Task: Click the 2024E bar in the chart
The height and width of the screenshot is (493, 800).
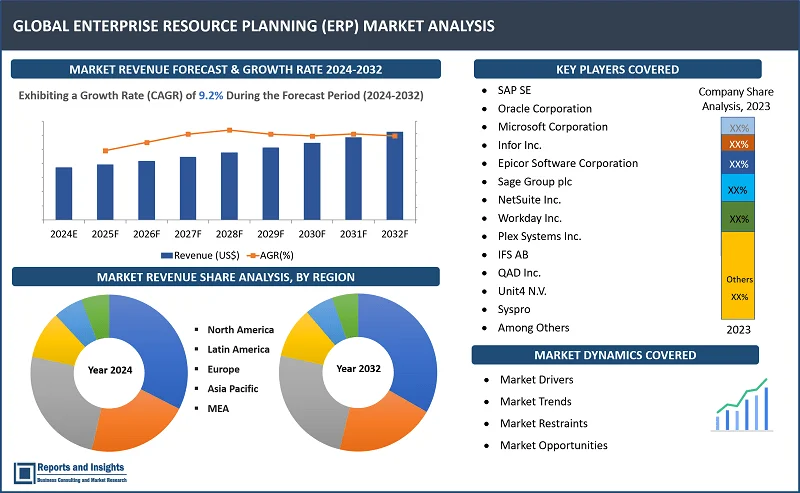Action: pyautogui.click(x=64, y=193)
